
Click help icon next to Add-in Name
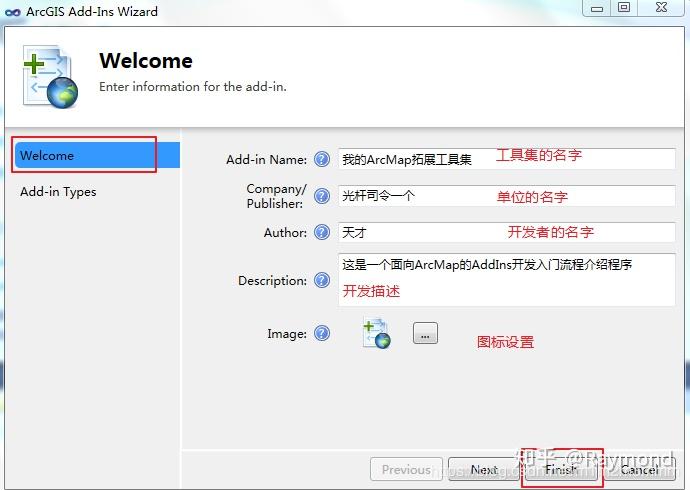point(322,159)
